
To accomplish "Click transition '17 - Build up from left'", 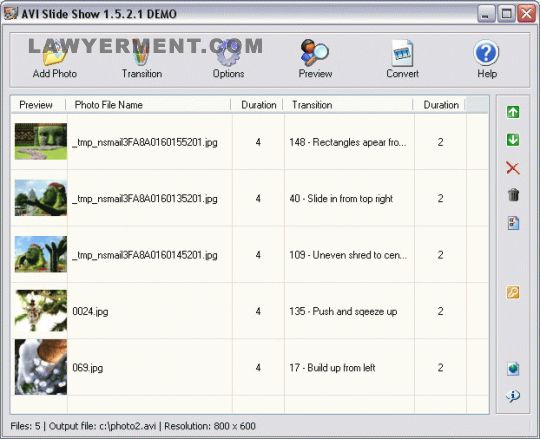I will [x=332, y=368].
